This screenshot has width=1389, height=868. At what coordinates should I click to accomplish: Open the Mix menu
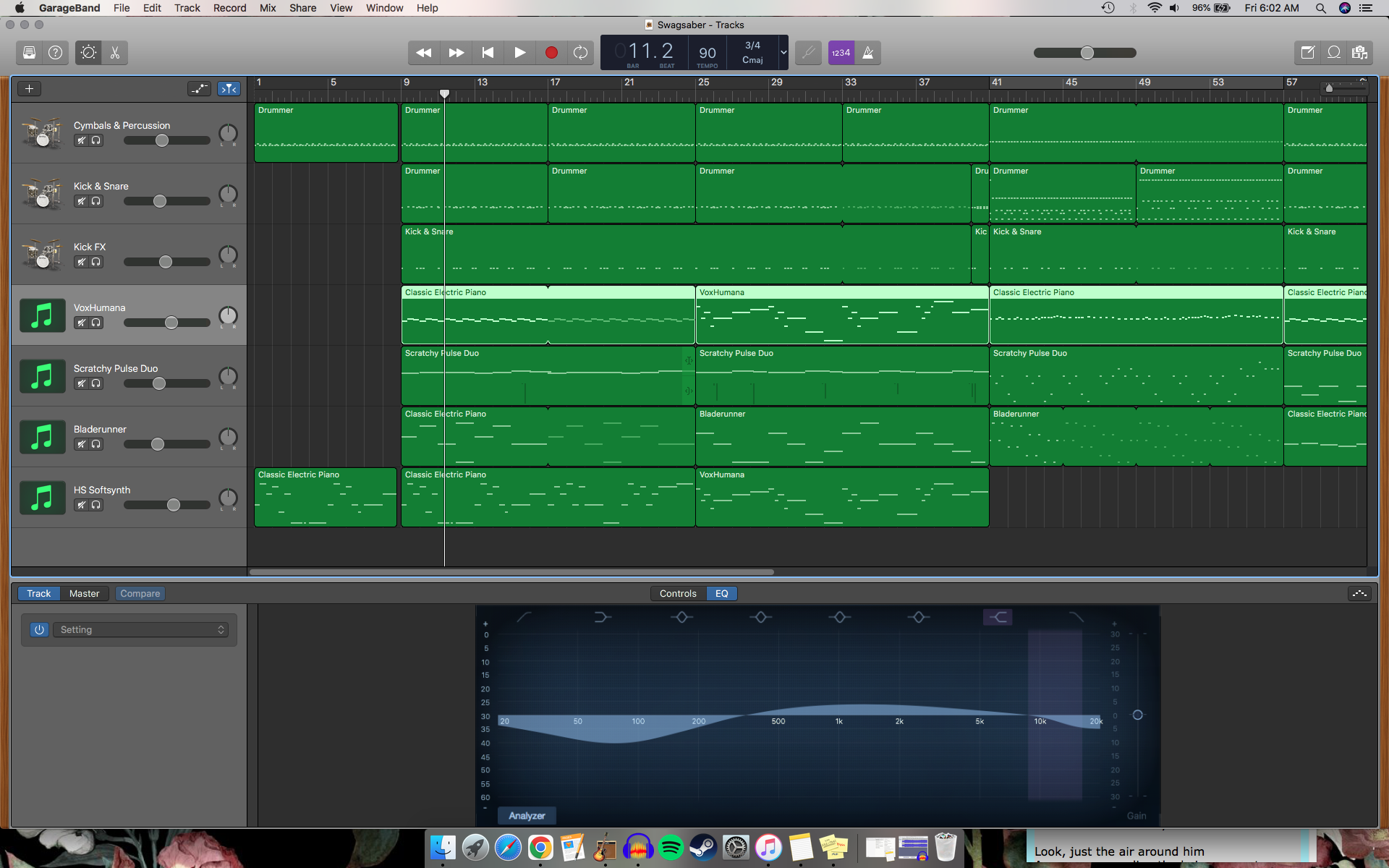coord(268,8)
